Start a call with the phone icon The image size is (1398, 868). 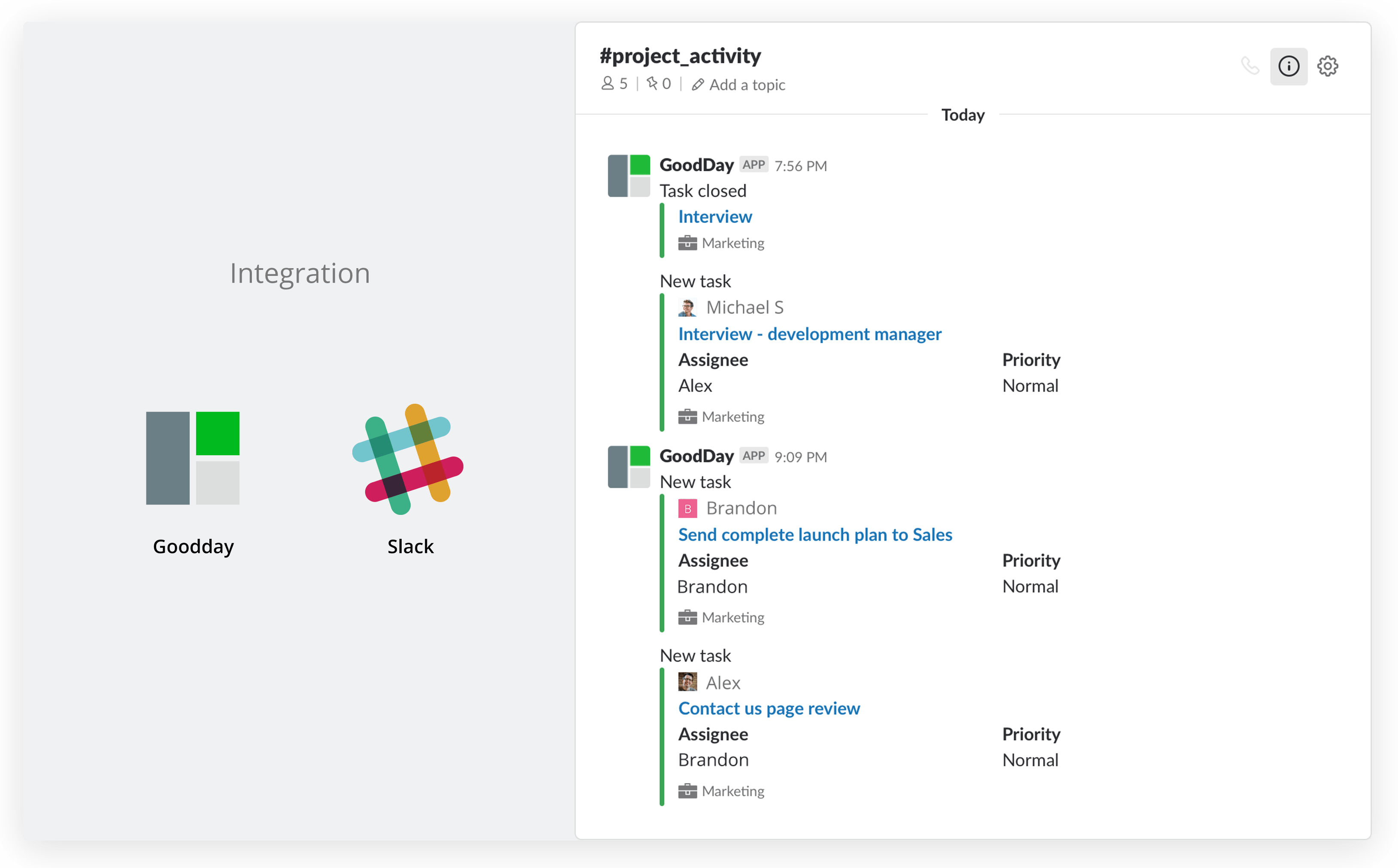pos(1250,66)
